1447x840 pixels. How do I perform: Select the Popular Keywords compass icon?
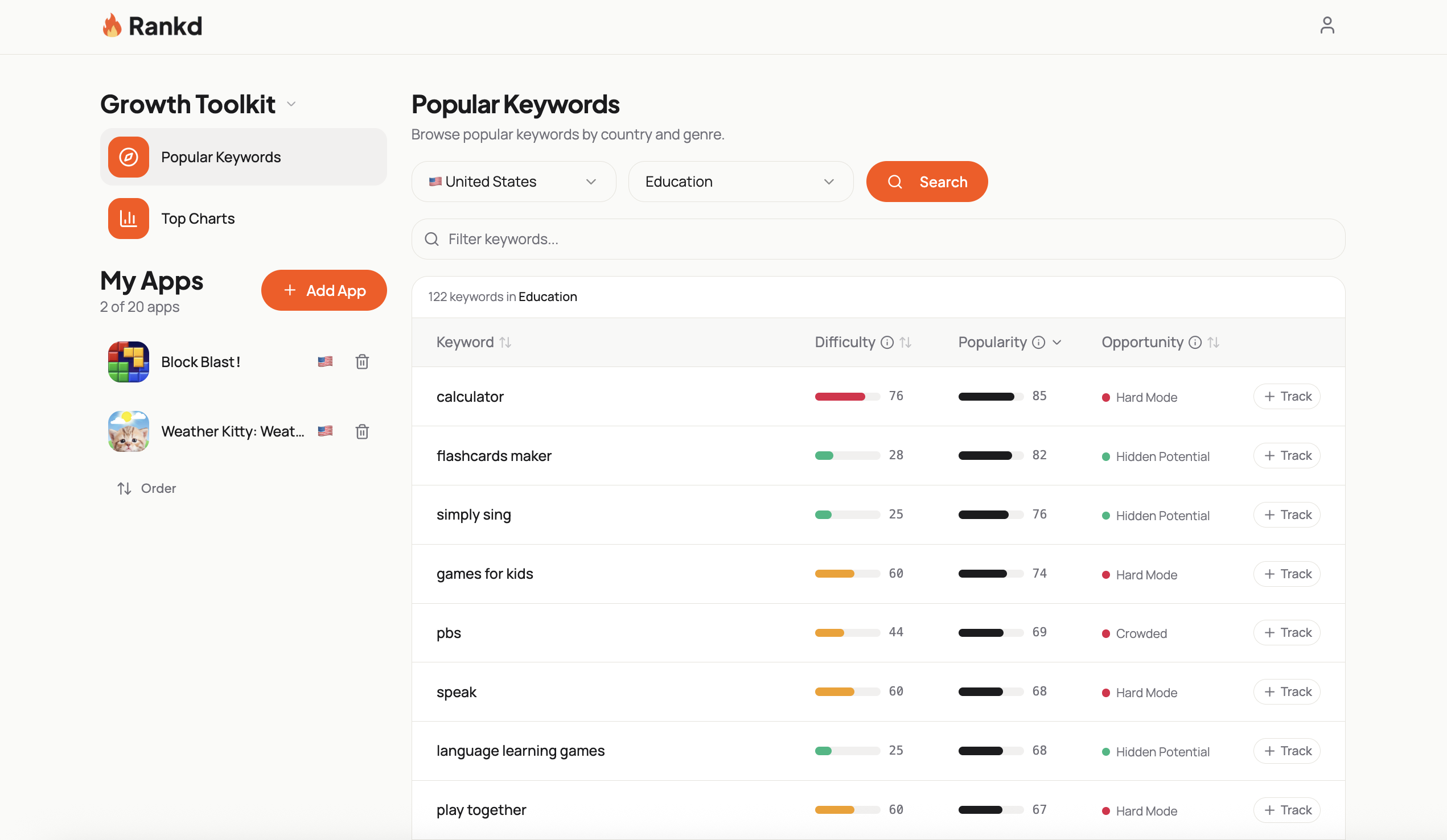pyautogui.click(x=128, y=156)
